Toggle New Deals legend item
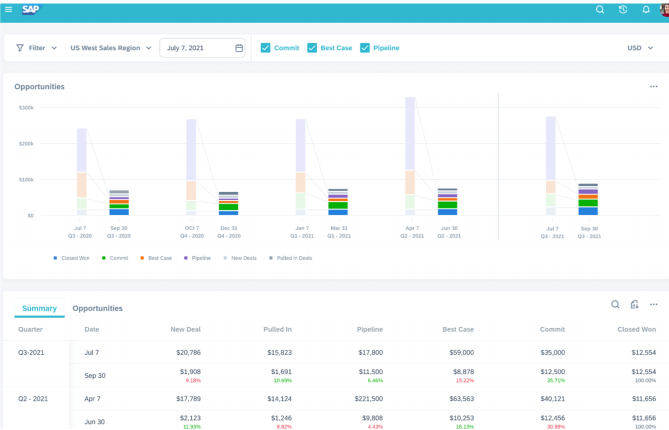669x430 pixels. point(240,258)
